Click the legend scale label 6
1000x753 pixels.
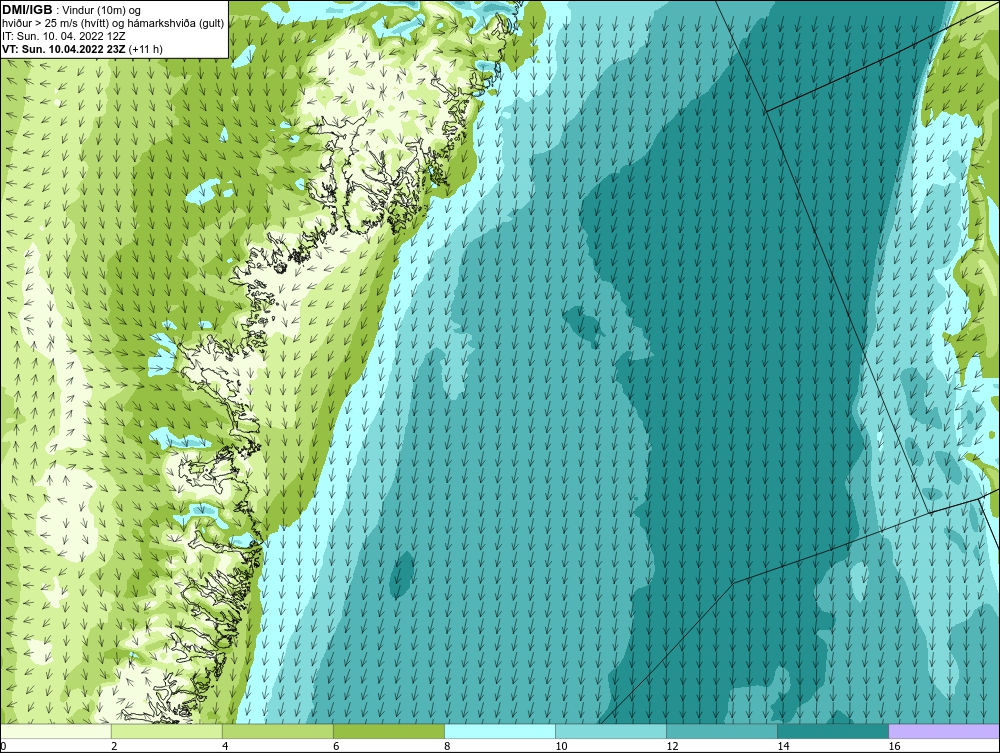tap(336, 746)
